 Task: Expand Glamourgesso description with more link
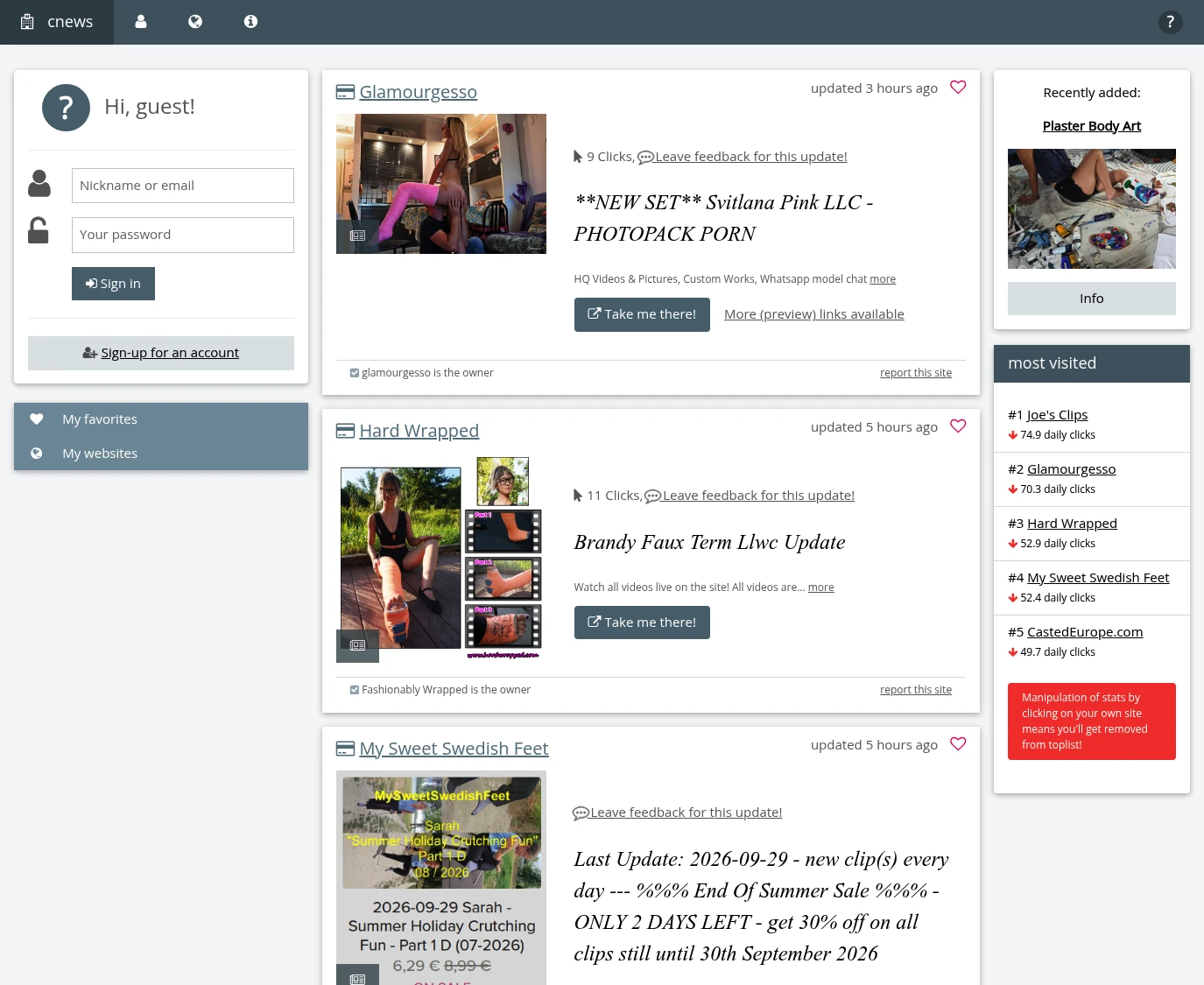click(883, 279)
